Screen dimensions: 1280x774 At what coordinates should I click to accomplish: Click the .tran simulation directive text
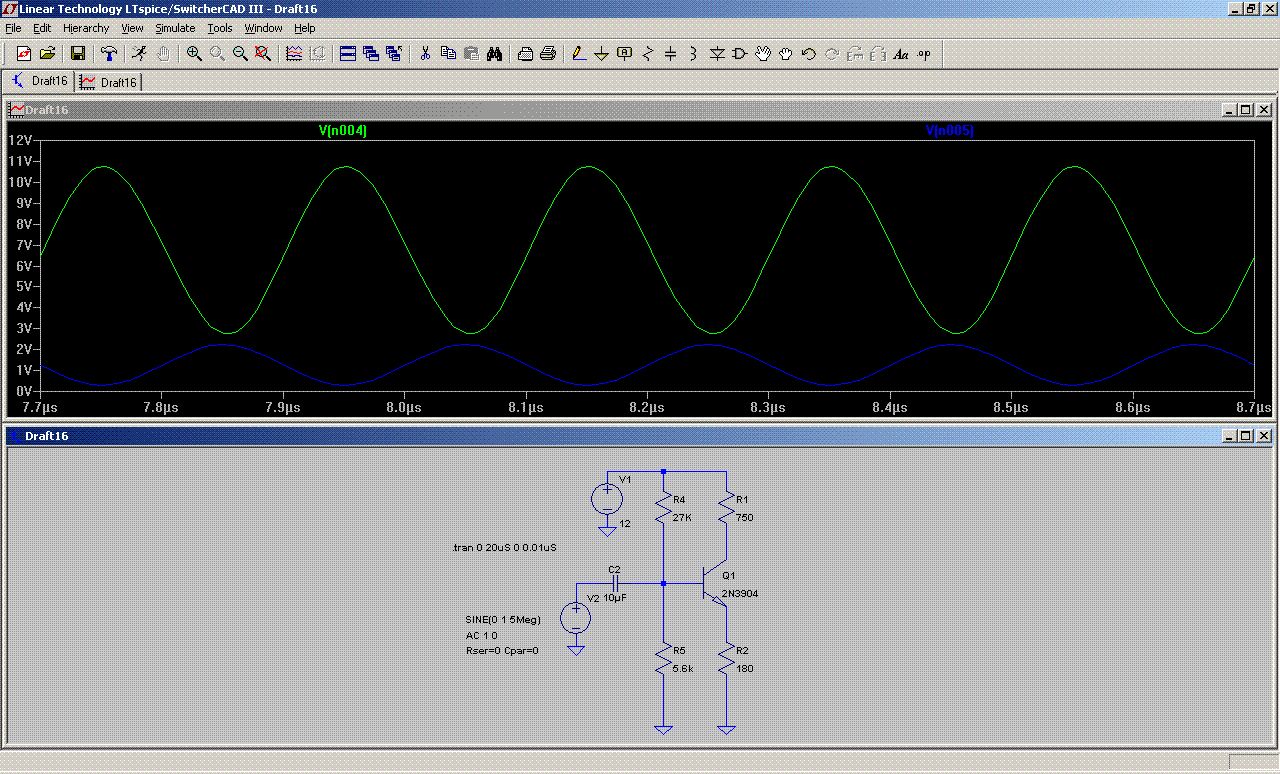tap(505, 548)
